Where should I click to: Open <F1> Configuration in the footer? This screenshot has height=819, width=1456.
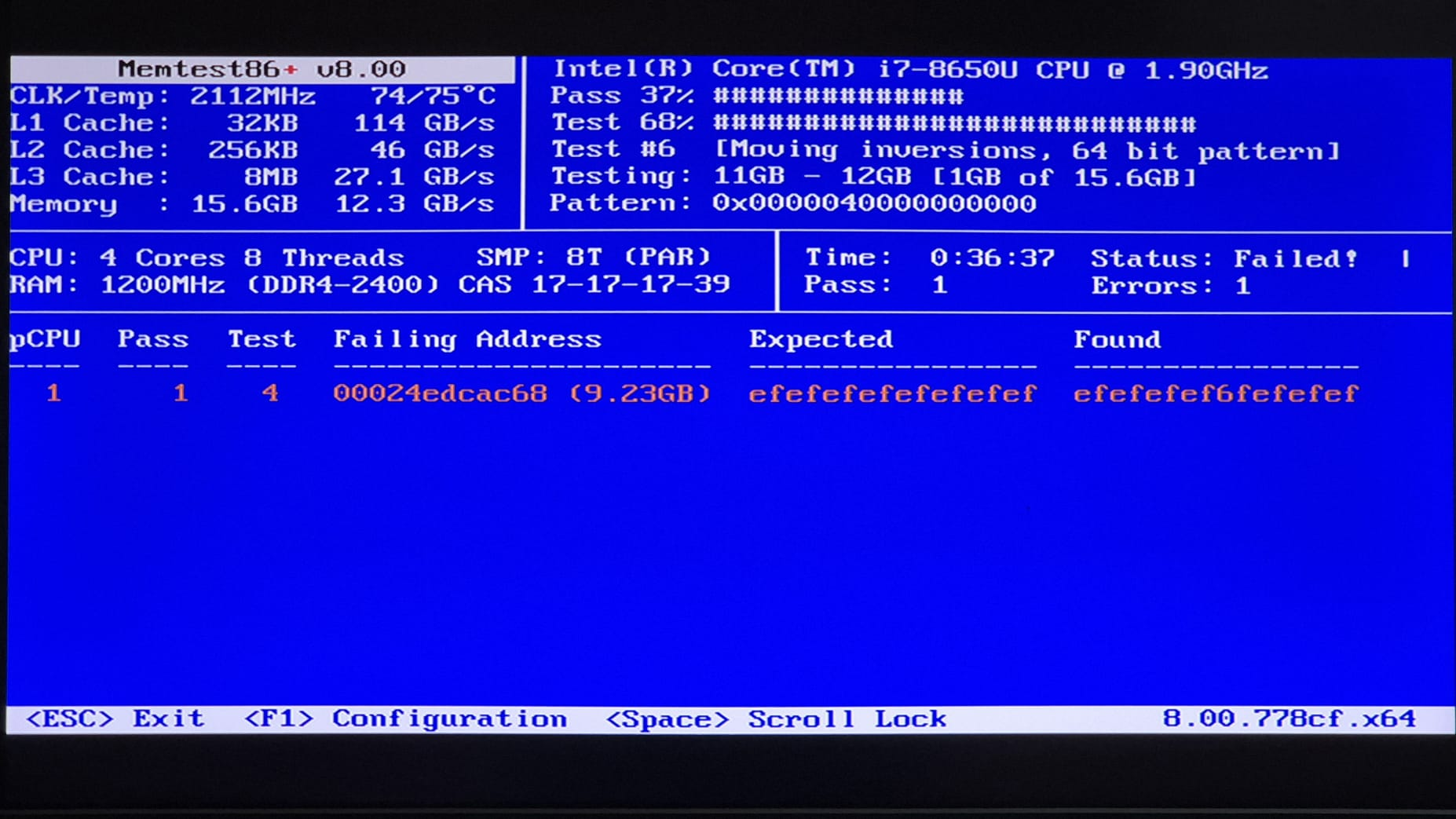405,719
